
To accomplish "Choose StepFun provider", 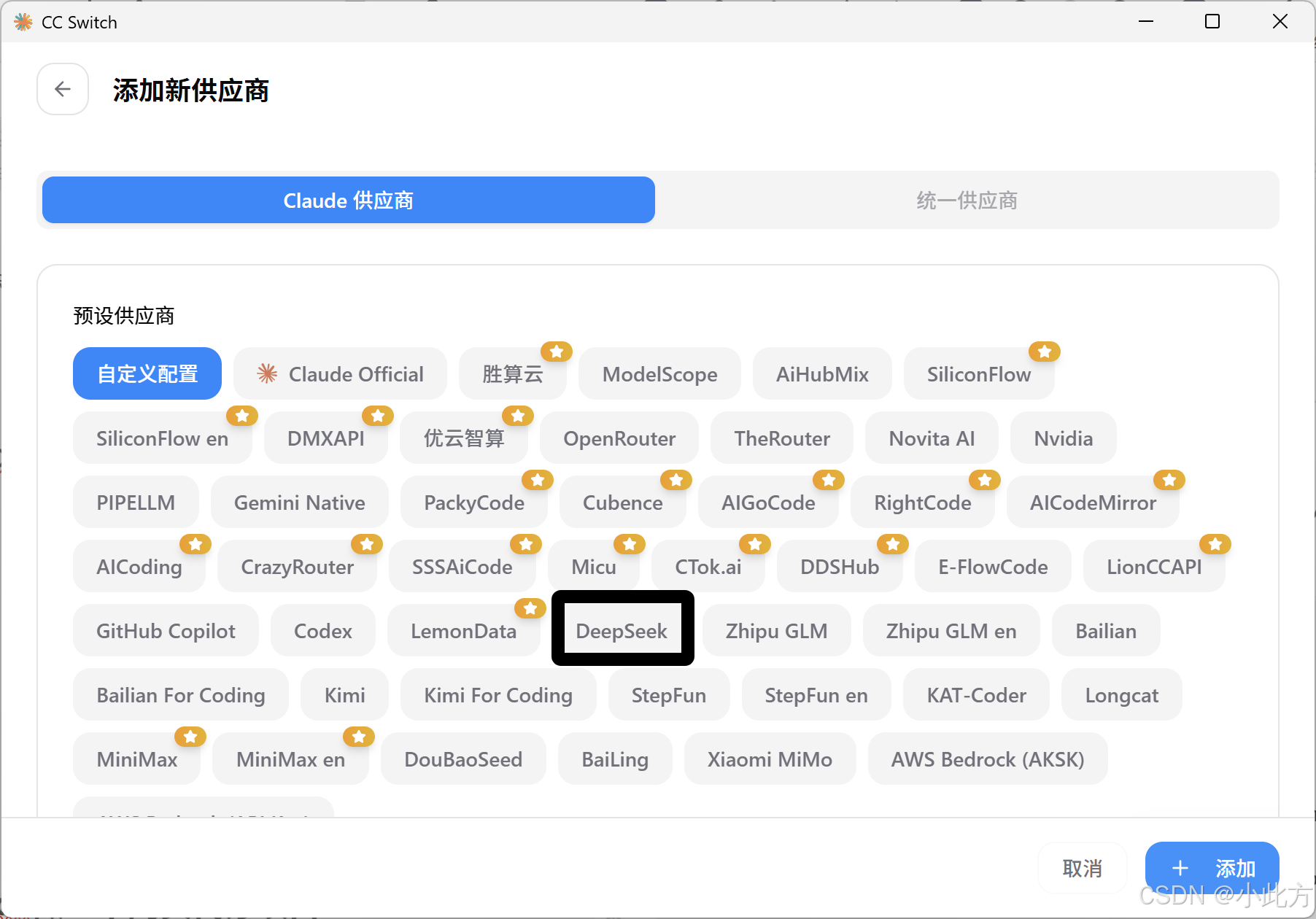I will point(669,694).
